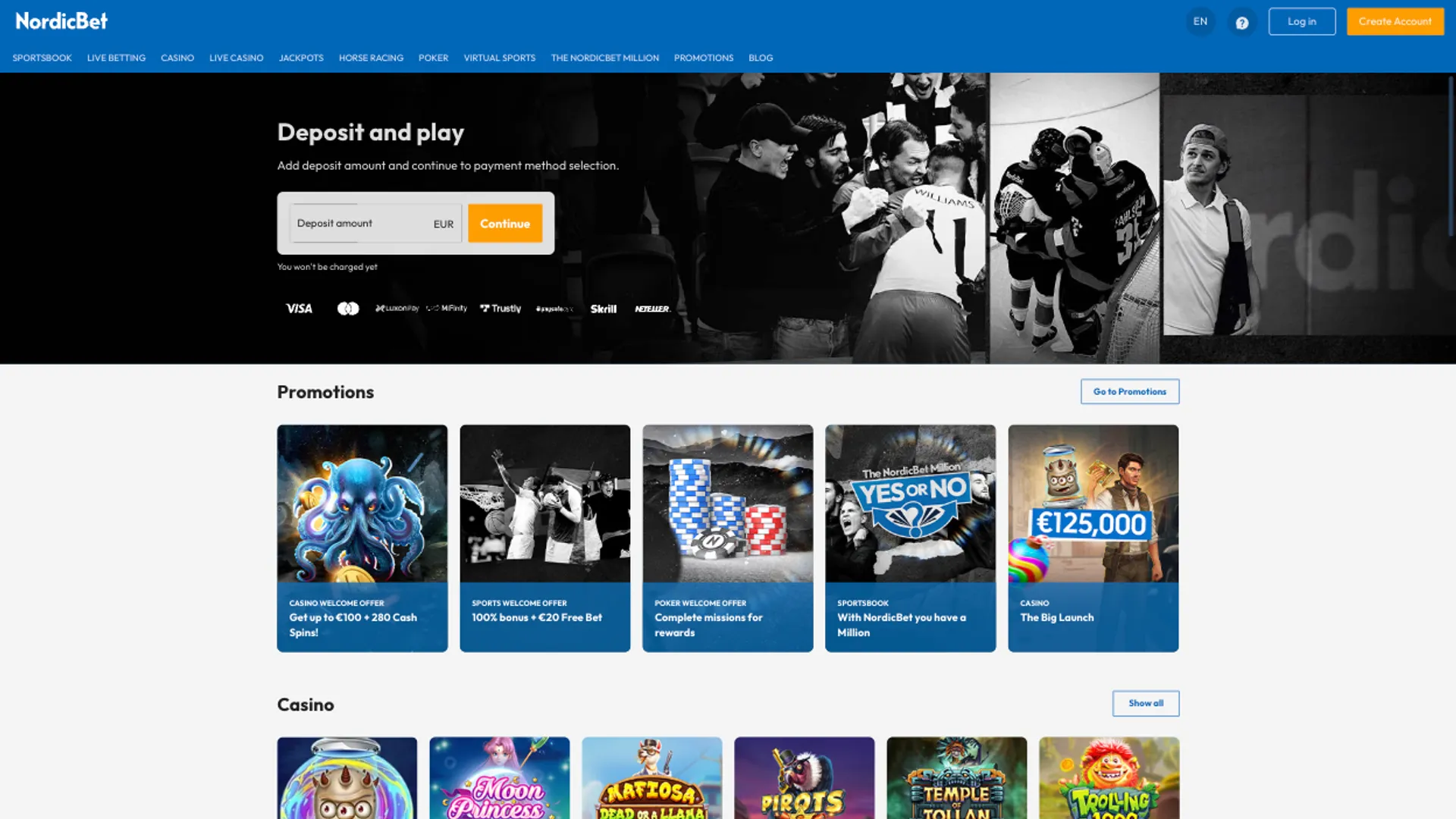Show all casino games

click(x=1145, y=703)
